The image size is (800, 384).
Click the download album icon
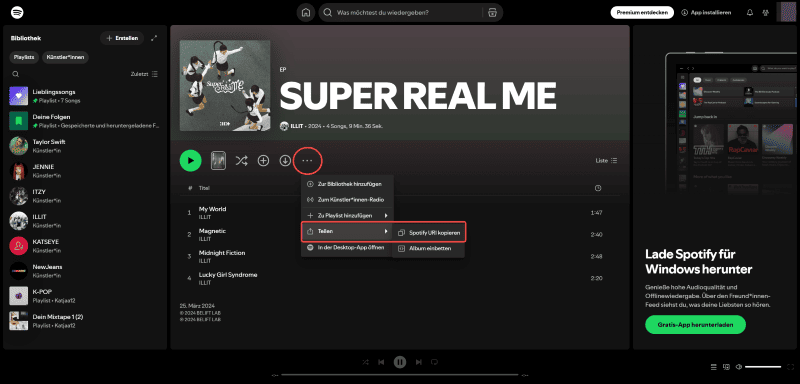tap(285, 161)
